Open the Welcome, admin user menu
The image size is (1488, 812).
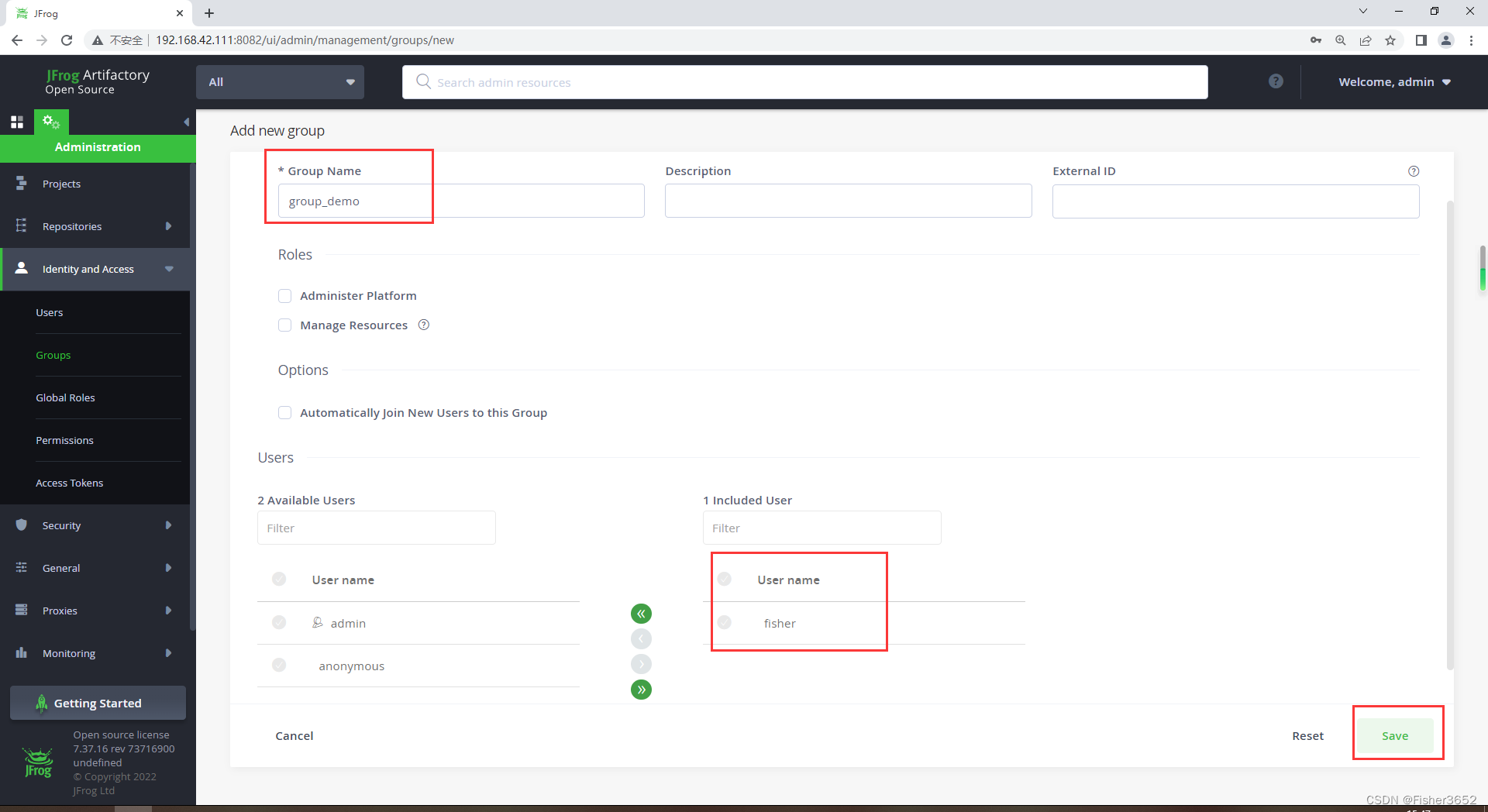[1394, 82]
